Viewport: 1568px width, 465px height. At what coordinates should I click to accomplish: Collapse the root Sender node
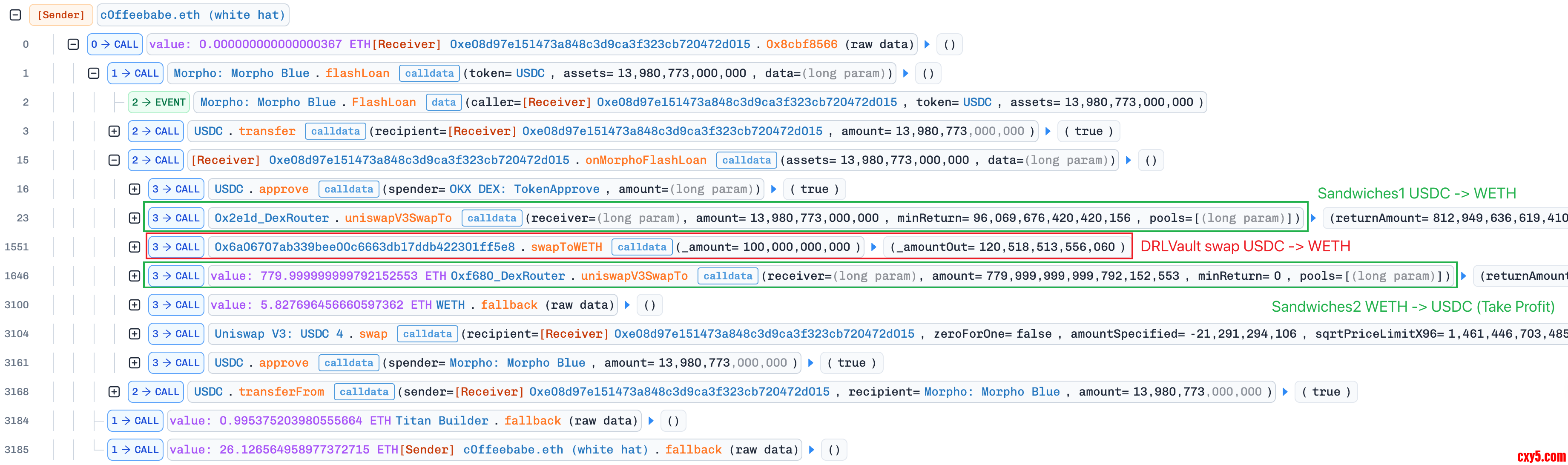pos(16,15)
